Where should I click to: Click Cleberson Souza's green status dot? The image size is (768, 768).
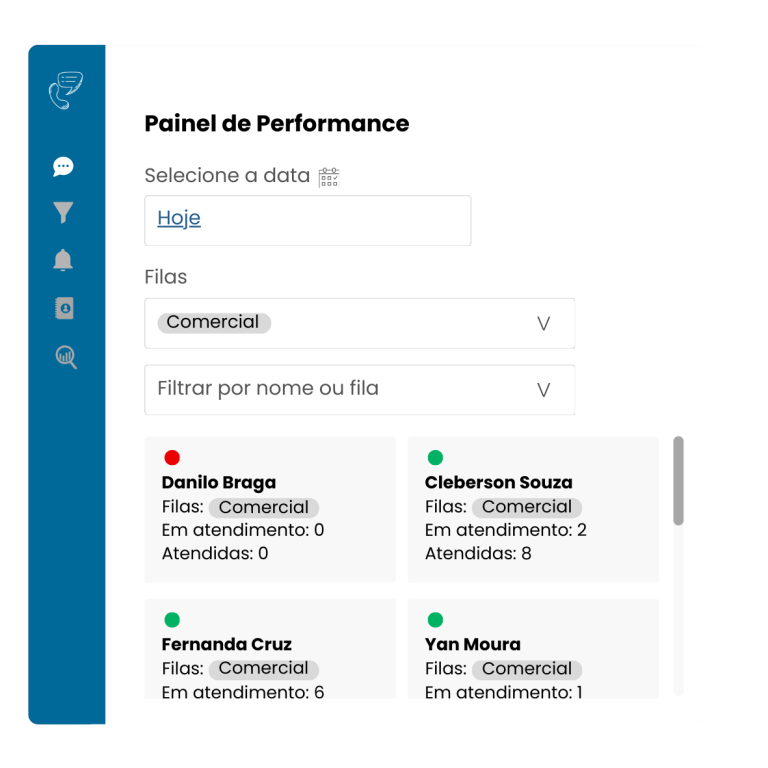coord(435,458)
